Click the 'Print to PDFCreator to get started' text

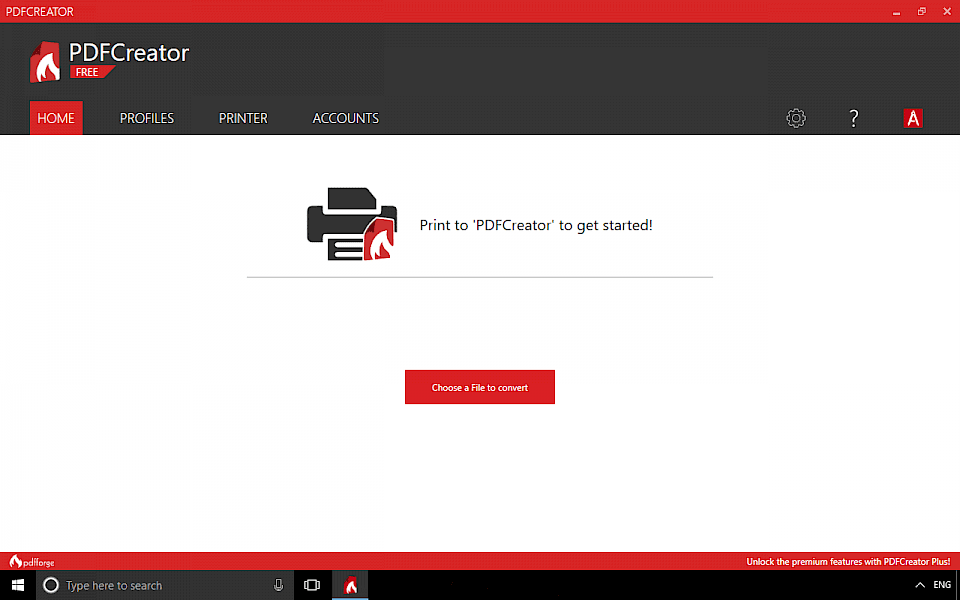[536, 225]
